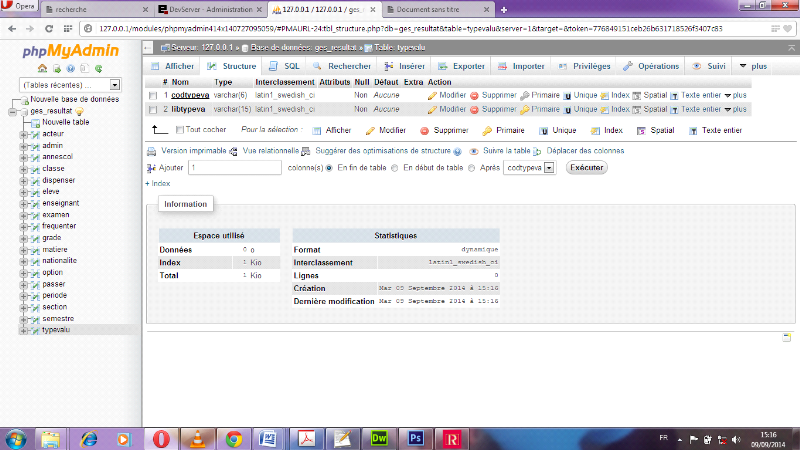800x450 pixels.
Task: Open the Exporter tab
Action: click(461, 66)
